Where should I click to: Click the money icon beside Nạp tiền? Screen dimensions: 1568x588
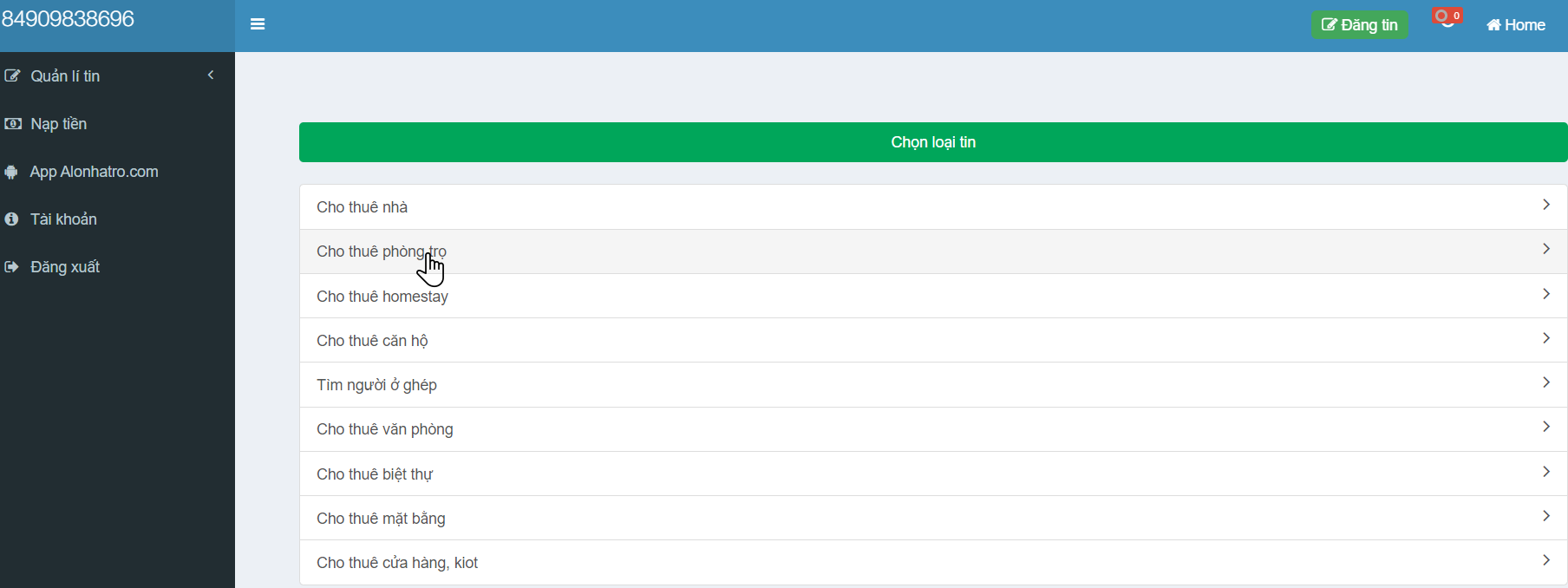(x=13, y=124)
